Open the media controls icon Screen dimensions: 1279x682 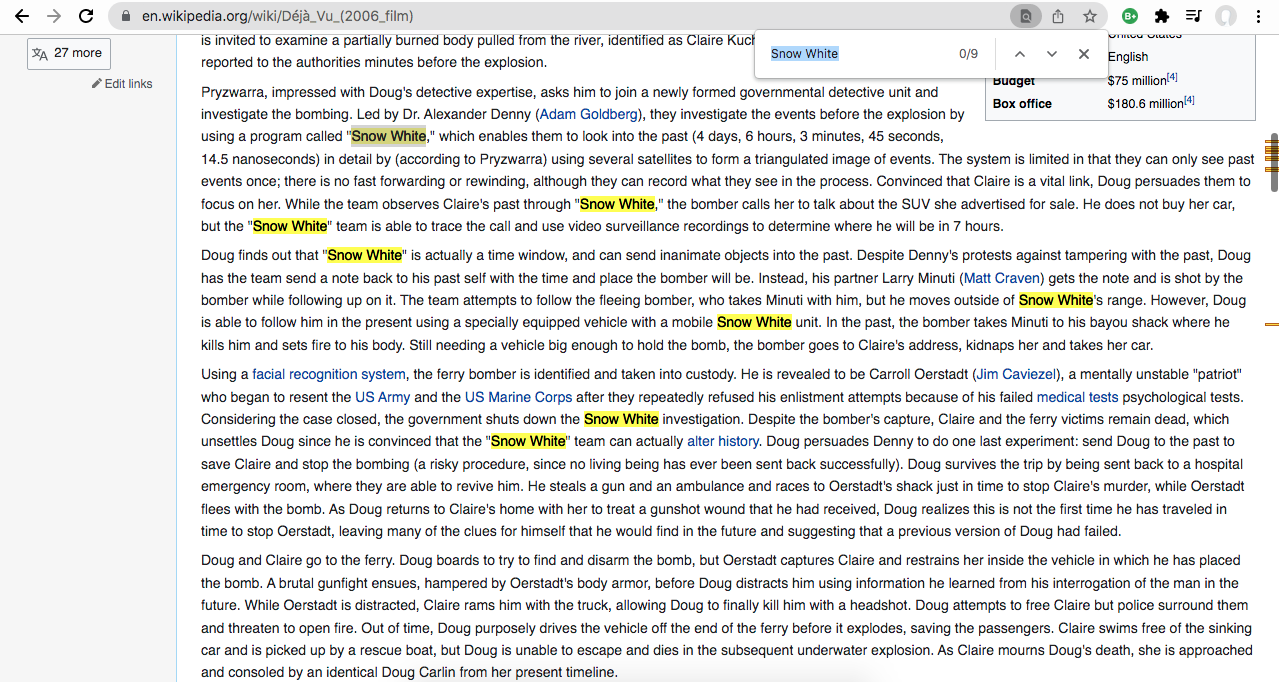1194,16
